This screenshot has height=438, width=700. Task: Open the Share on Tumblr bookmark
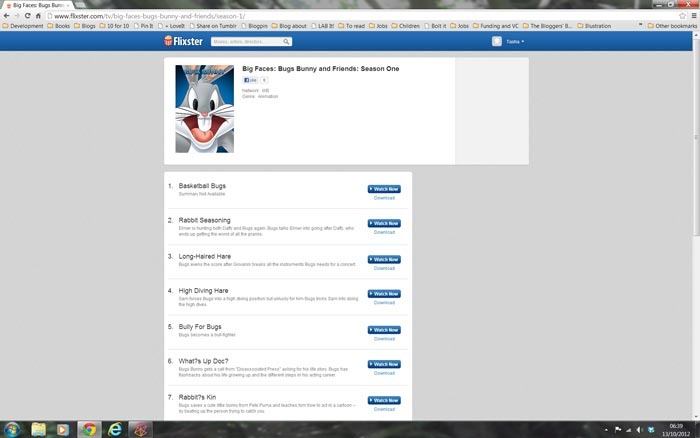[x=213, y=26]
